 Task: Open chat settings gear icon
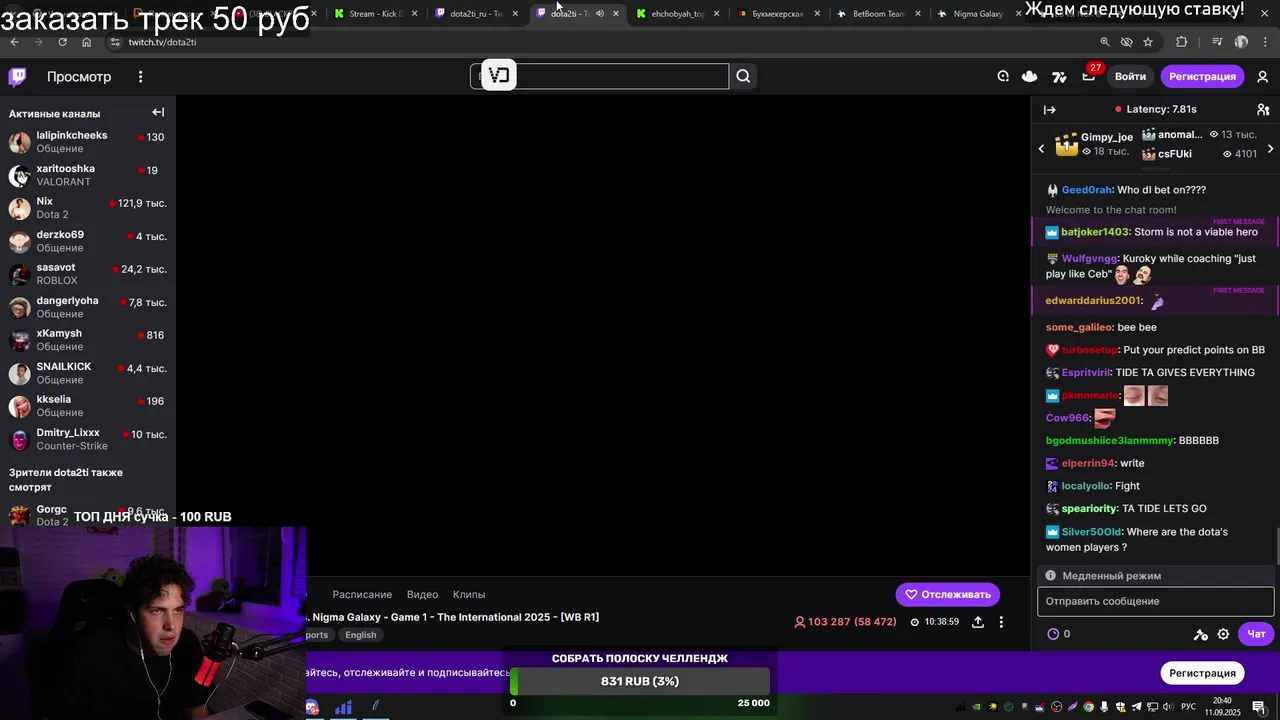coord(1223,634)
